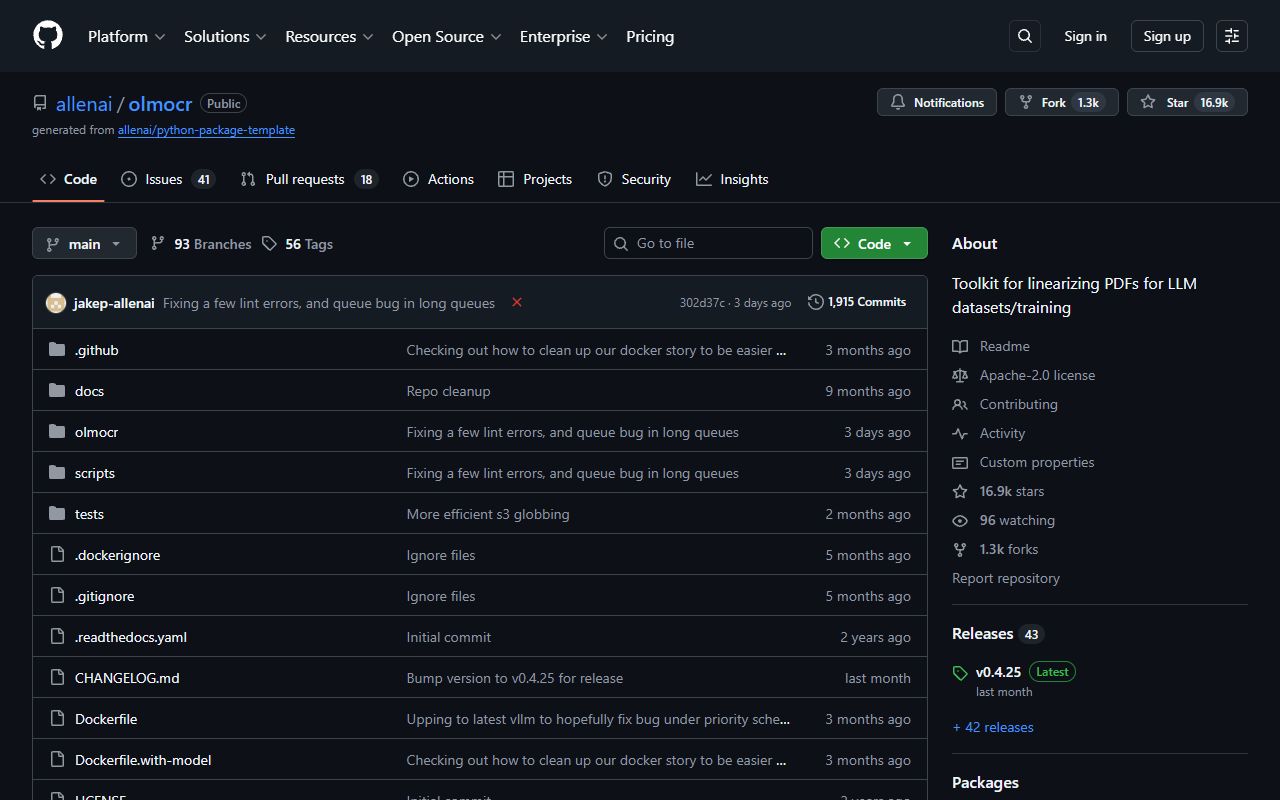Click the commit history clock icon
1280x800 pixels.
[x=814, y=301]
